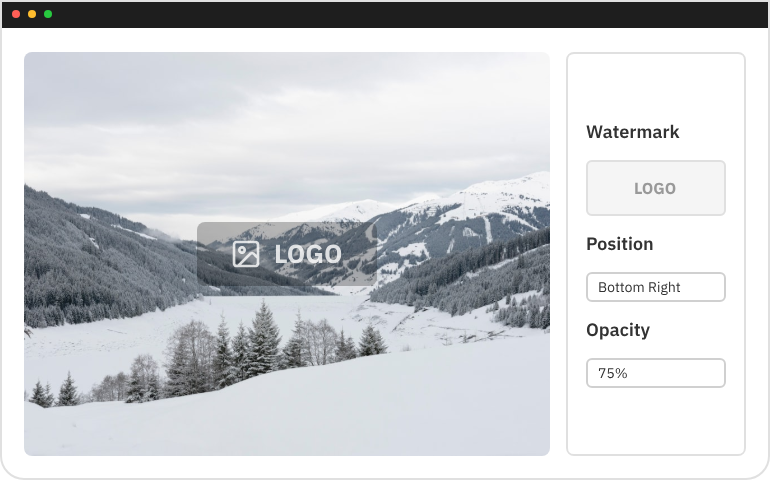Click the snow-capped mountain peak in the photo
The width and height of the screenshot is (770, 480).
point(500,192)
